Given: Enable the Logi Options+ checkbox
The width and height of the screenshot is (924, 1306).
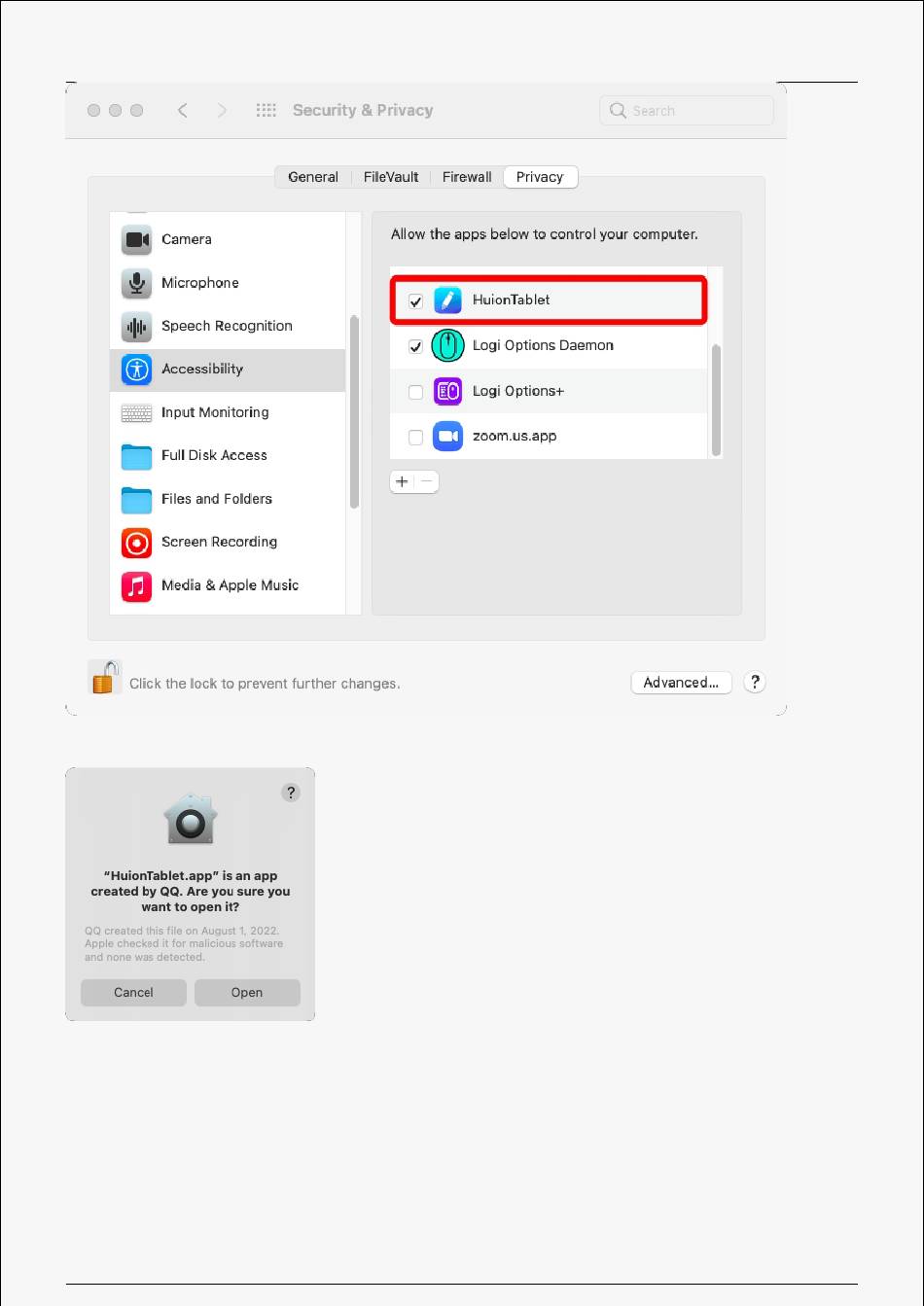Looking at the screenshot, I should click(415, 392).
